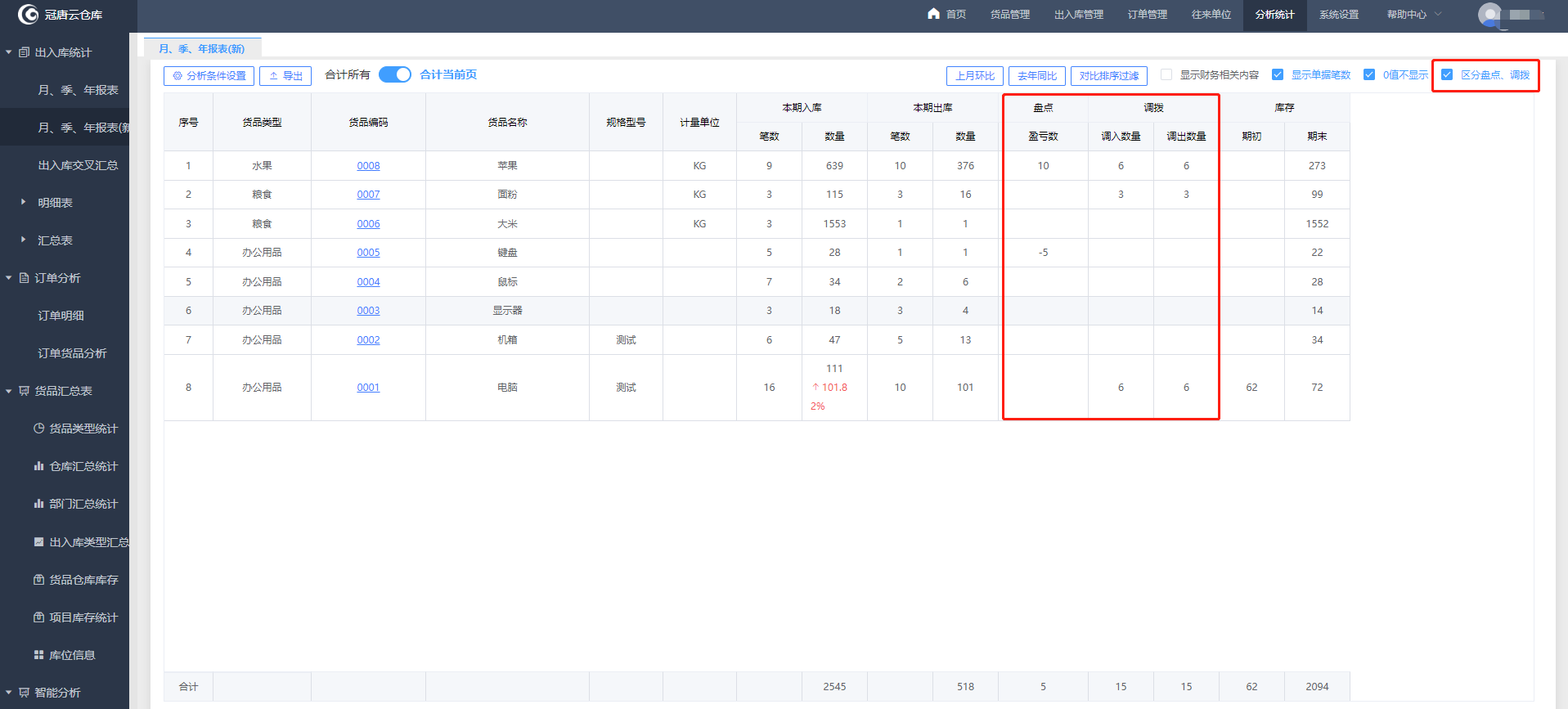This screenshot has width=1568, height=709.
Task: Expand the 汇总表 submenu
Action: [23, 240]
